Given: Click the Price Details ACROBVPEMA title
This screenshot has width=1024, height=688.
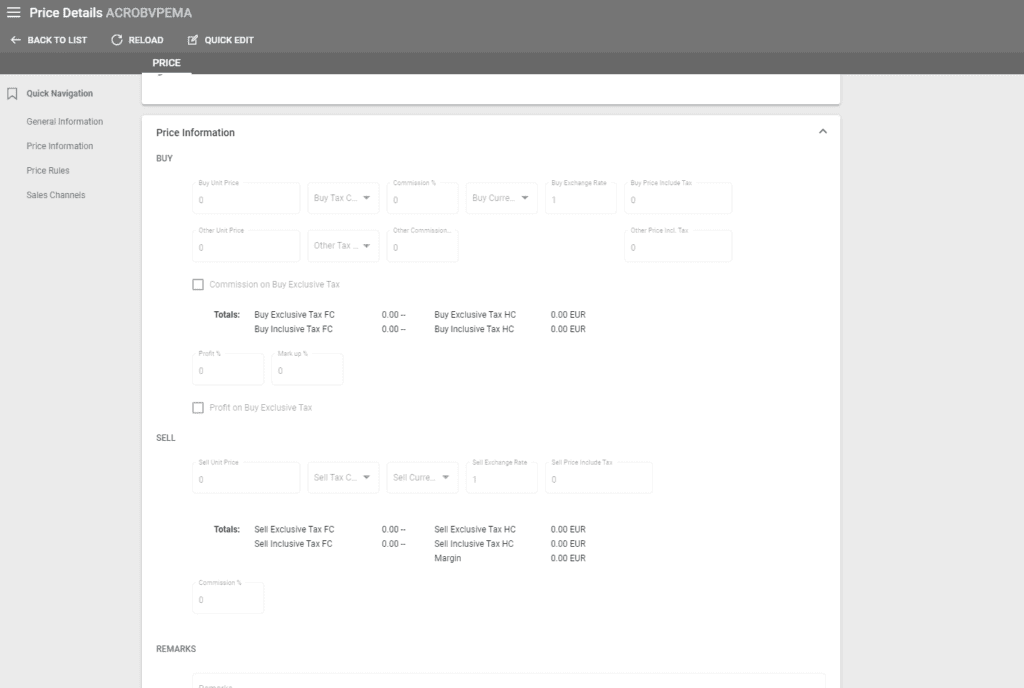Looking at the screenshot, I should [110, 13].
